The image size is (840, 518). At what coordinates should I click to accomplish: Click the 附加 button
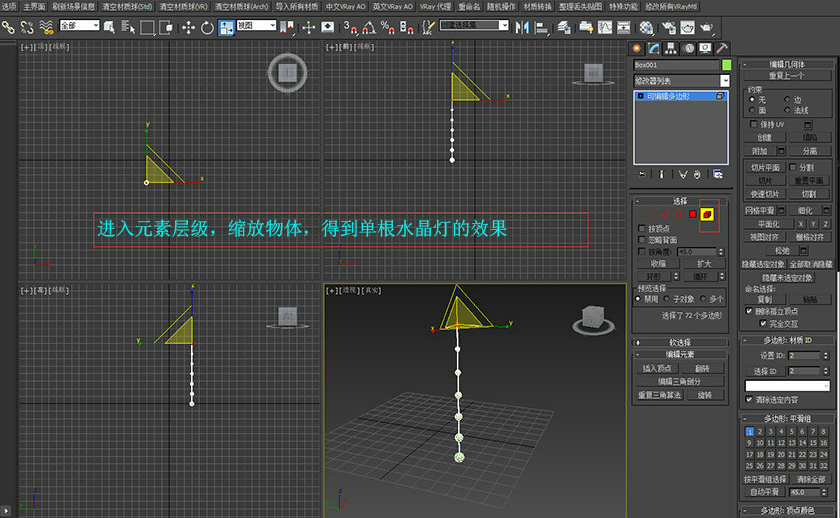[760, 151]
